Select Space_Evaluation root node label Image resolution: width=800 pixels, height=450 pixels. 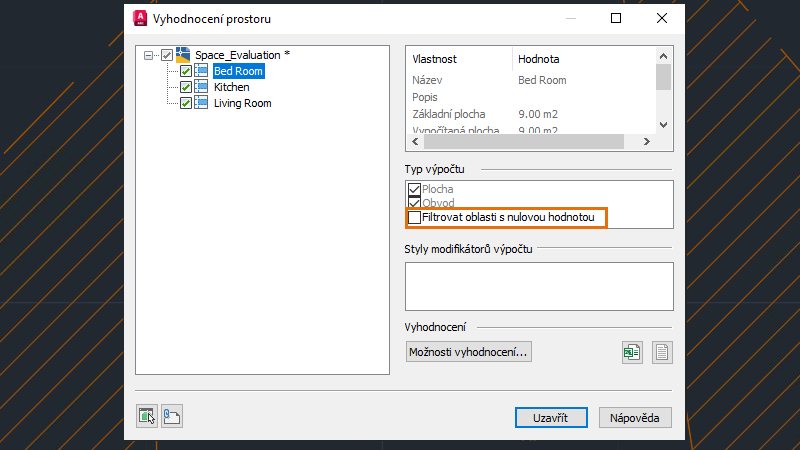pos(242,55)
